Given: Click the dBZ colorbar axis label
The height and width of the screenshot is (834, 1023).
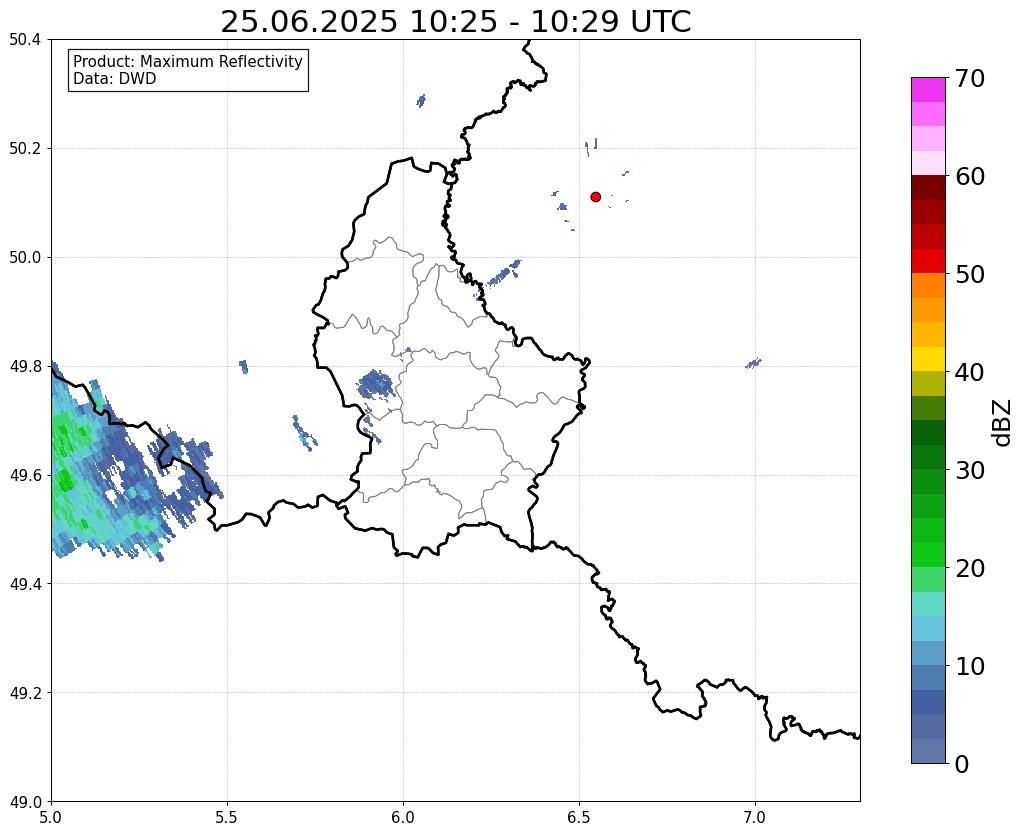Looking at the screenshot, I should point(1003,423).
